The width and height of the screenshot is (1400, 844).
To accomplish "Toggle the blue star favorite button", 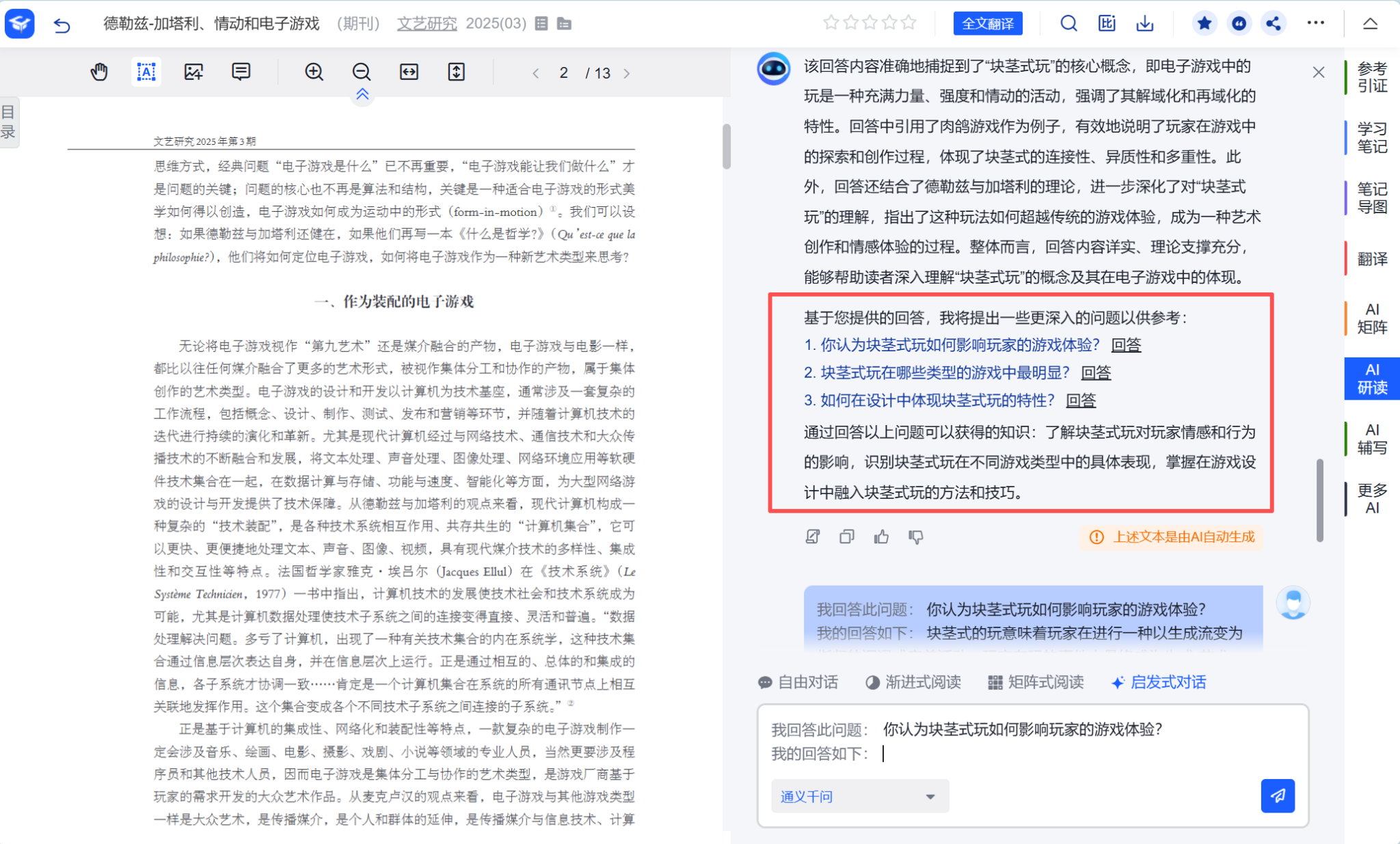I will (1204, 24).
